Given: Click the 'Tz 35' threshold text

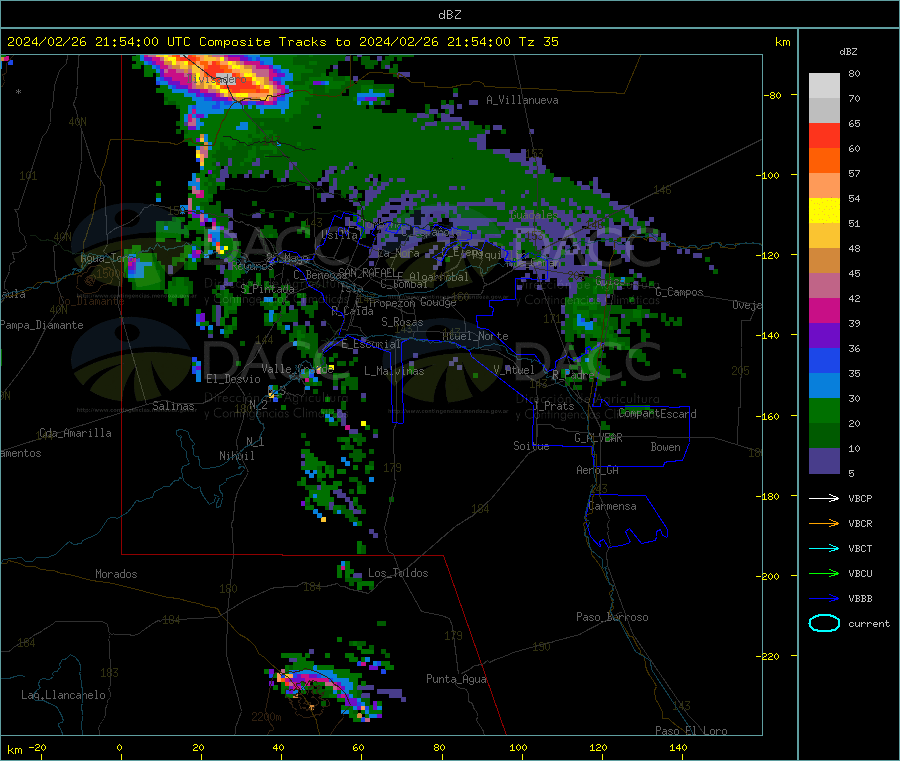Looking at the screenshot, I should (x=539, y=42).
